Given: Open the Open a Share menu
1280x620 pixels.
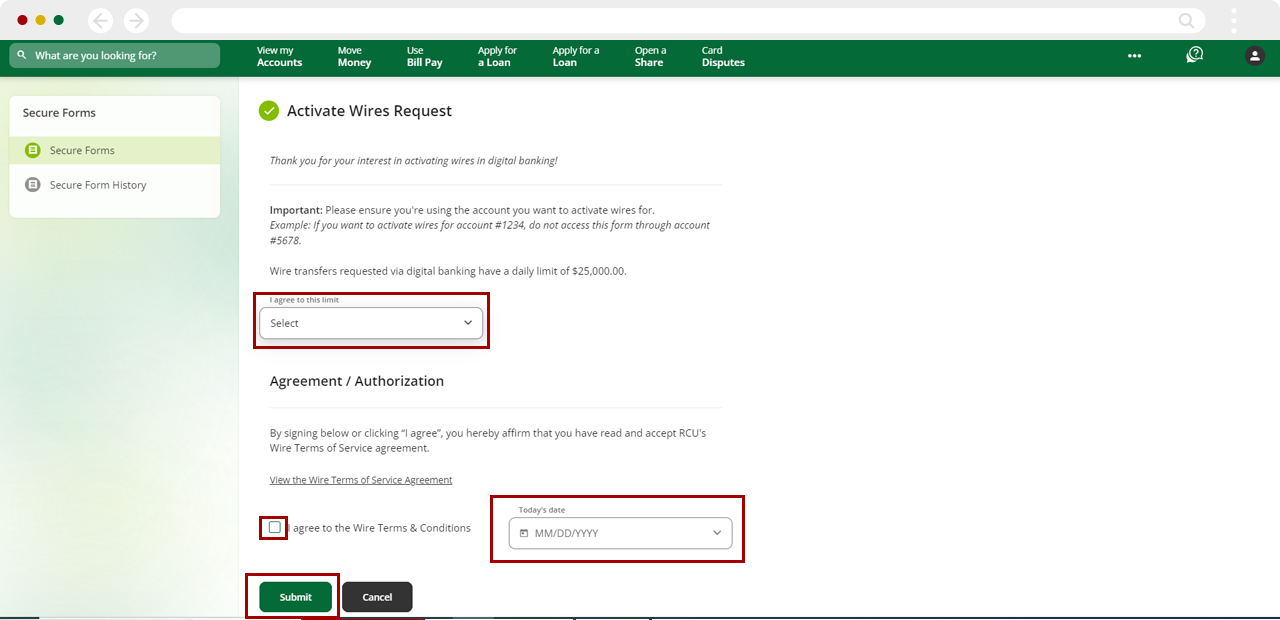Looking at the screenshot, I should 650,56.
